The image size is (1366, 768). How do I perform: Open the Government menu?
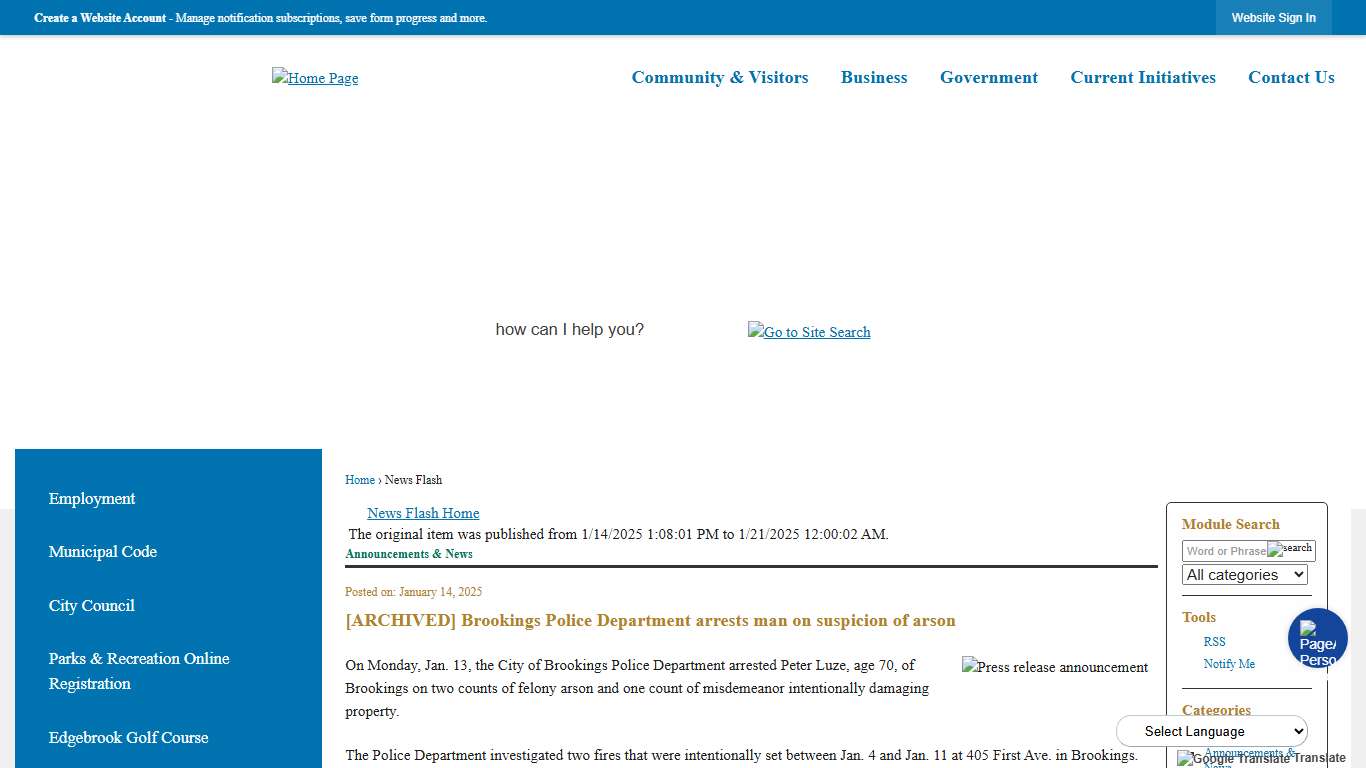tap(989, 78)
